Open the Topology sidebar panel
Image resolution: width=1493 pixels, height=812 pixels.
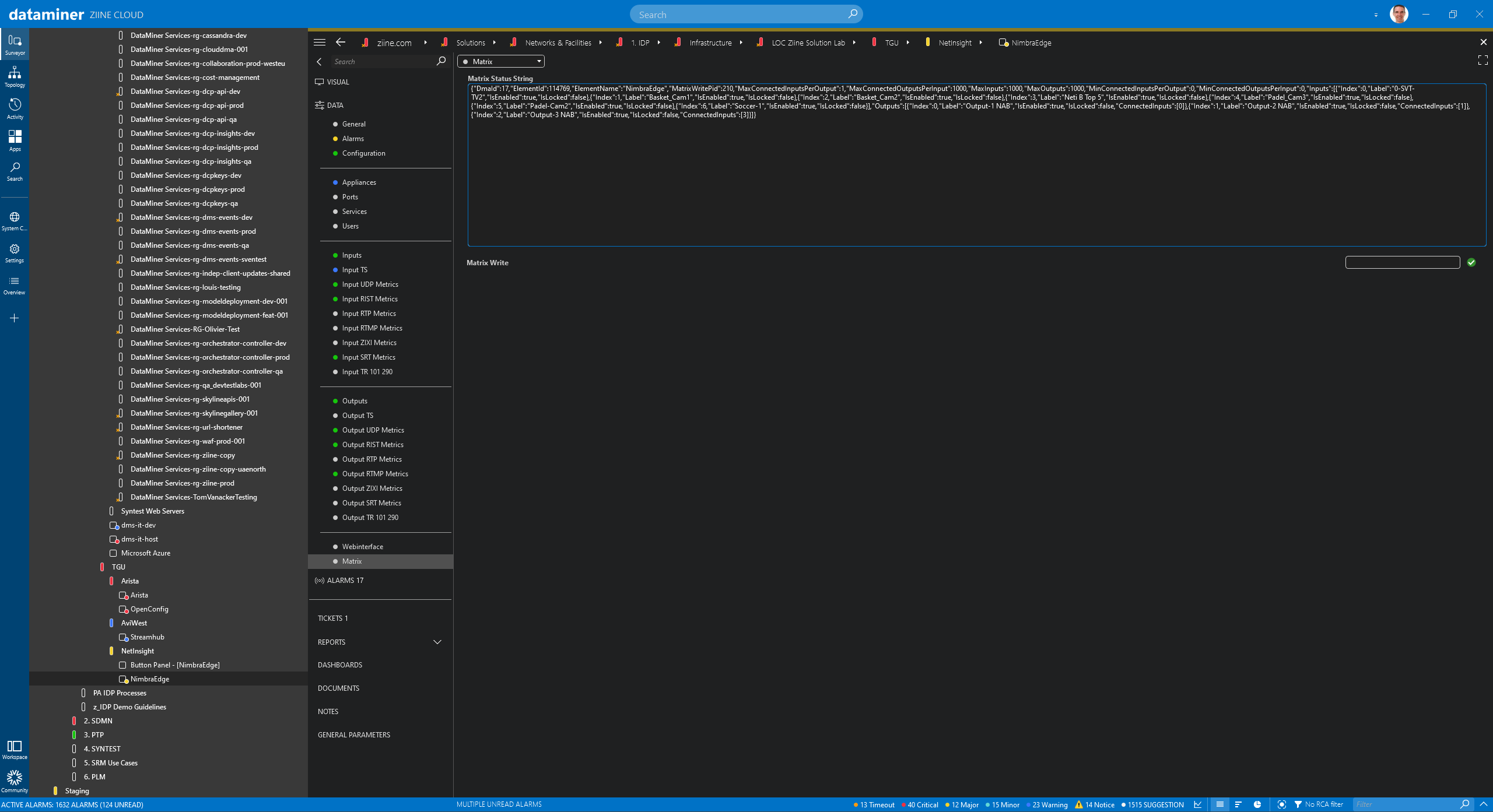pos(15,76)
